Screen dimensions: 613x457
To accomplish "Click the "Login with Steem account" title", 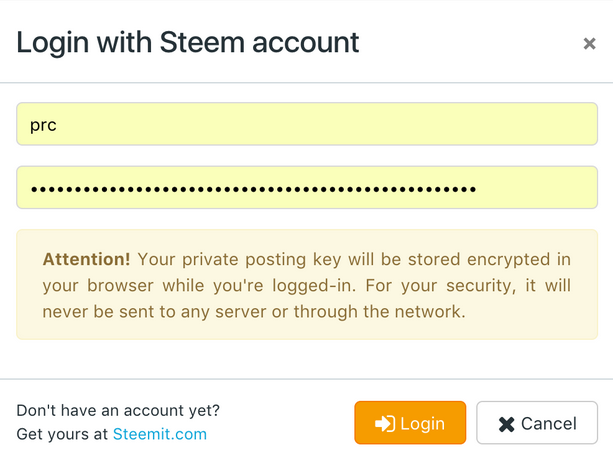I will (x=188, y=43).
